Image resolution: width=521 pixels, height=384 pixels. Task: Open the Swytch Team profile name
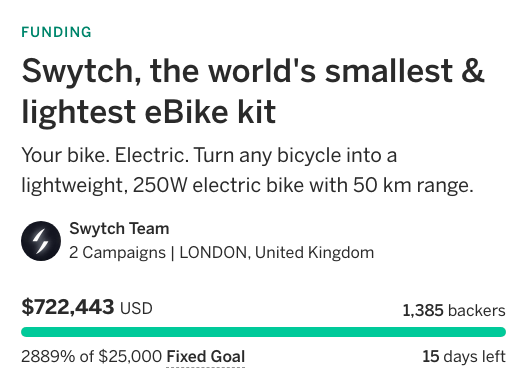(x=119, y=229)
